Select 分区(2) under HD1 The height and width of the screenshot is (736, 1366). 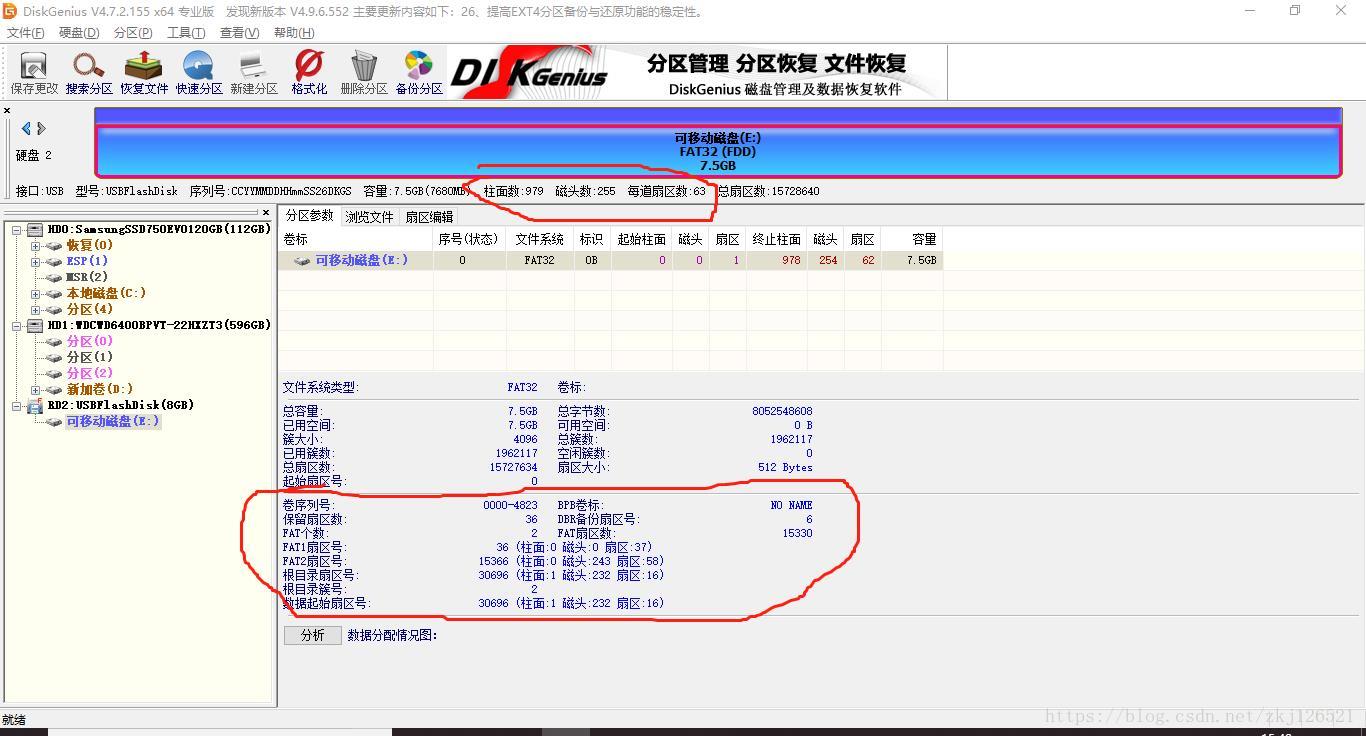point(90,373)
